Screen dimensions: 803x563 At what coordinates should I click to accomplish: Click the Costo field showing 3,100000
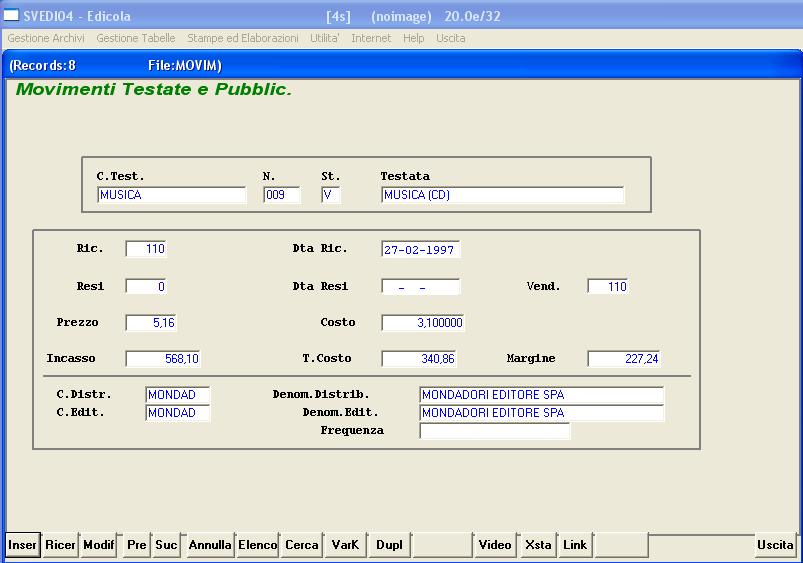click(x=422, y=323)
